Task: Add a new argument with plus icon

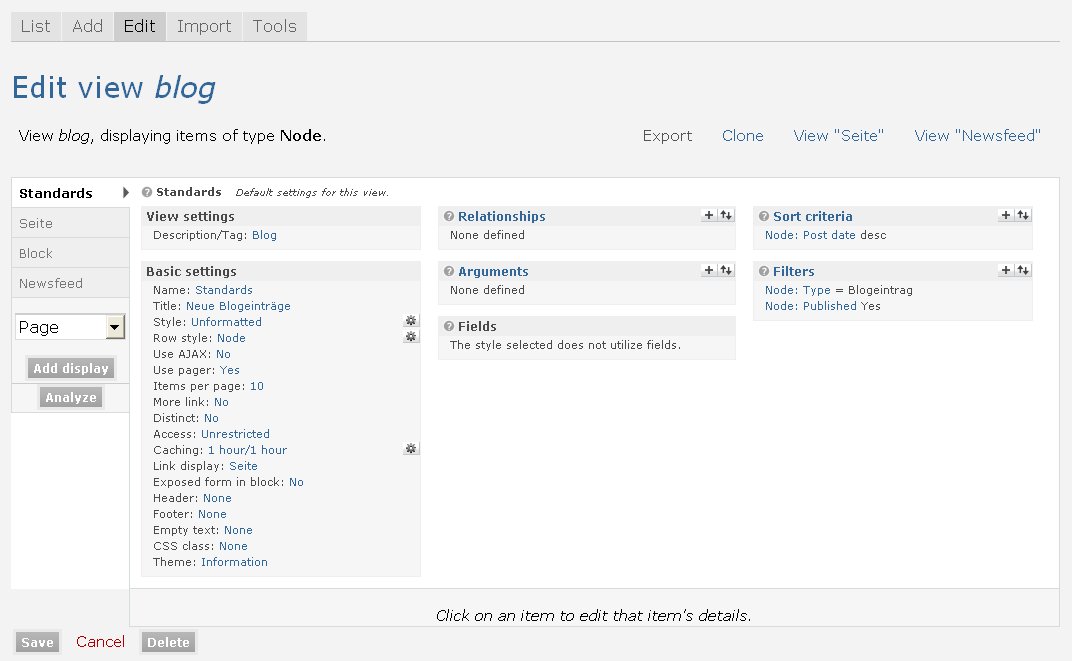Action: click(709, 270)
